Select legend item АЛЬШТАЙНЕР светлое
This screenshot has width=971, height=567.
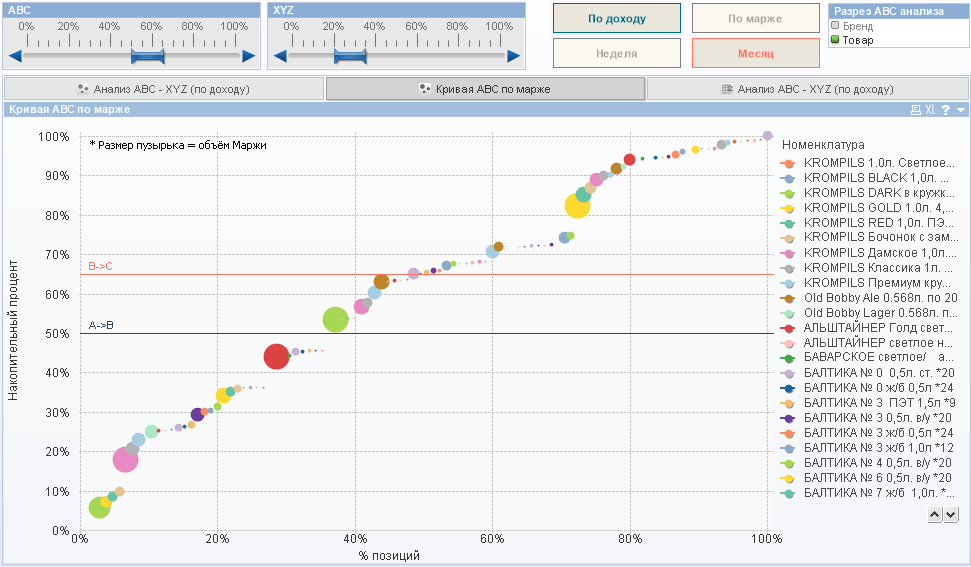coord(868,342)
